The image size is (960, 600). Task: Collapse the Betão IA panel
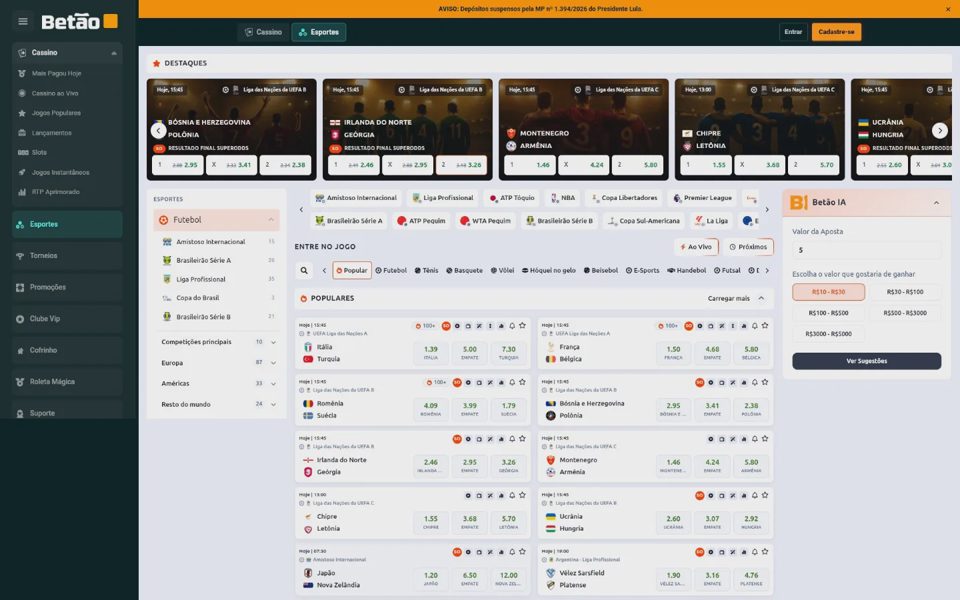[x=936, y=203]
